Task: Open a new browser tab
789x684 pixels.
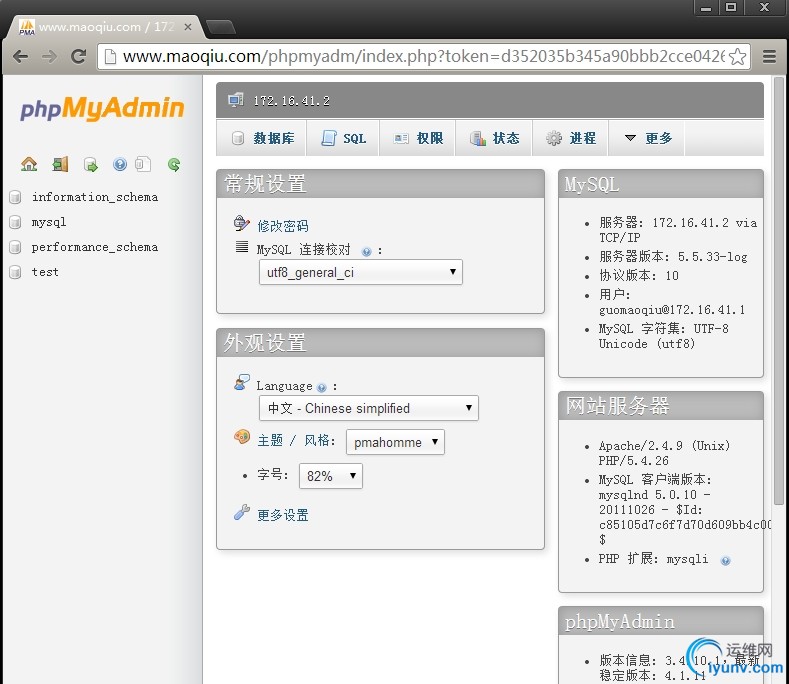Action: pyautogui.click(x=220, y=27)
